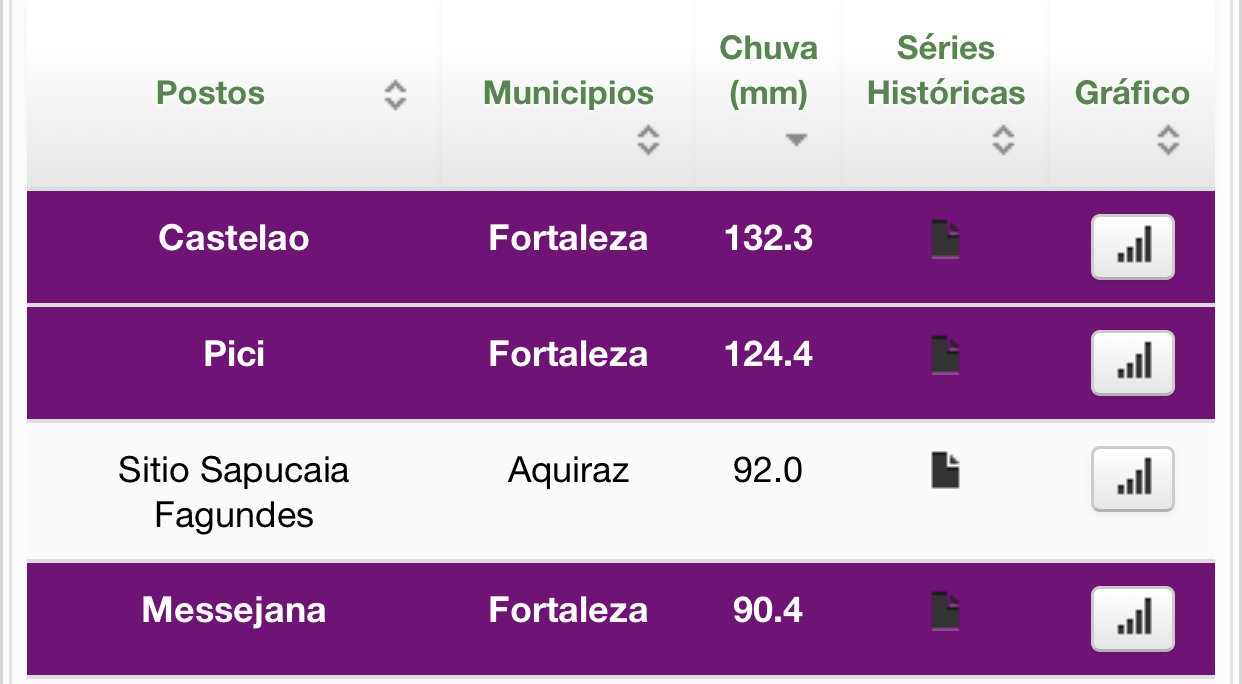Open the historical series file for Messejana
Screen dimensions: 1242x684
(x=945, y=612)
